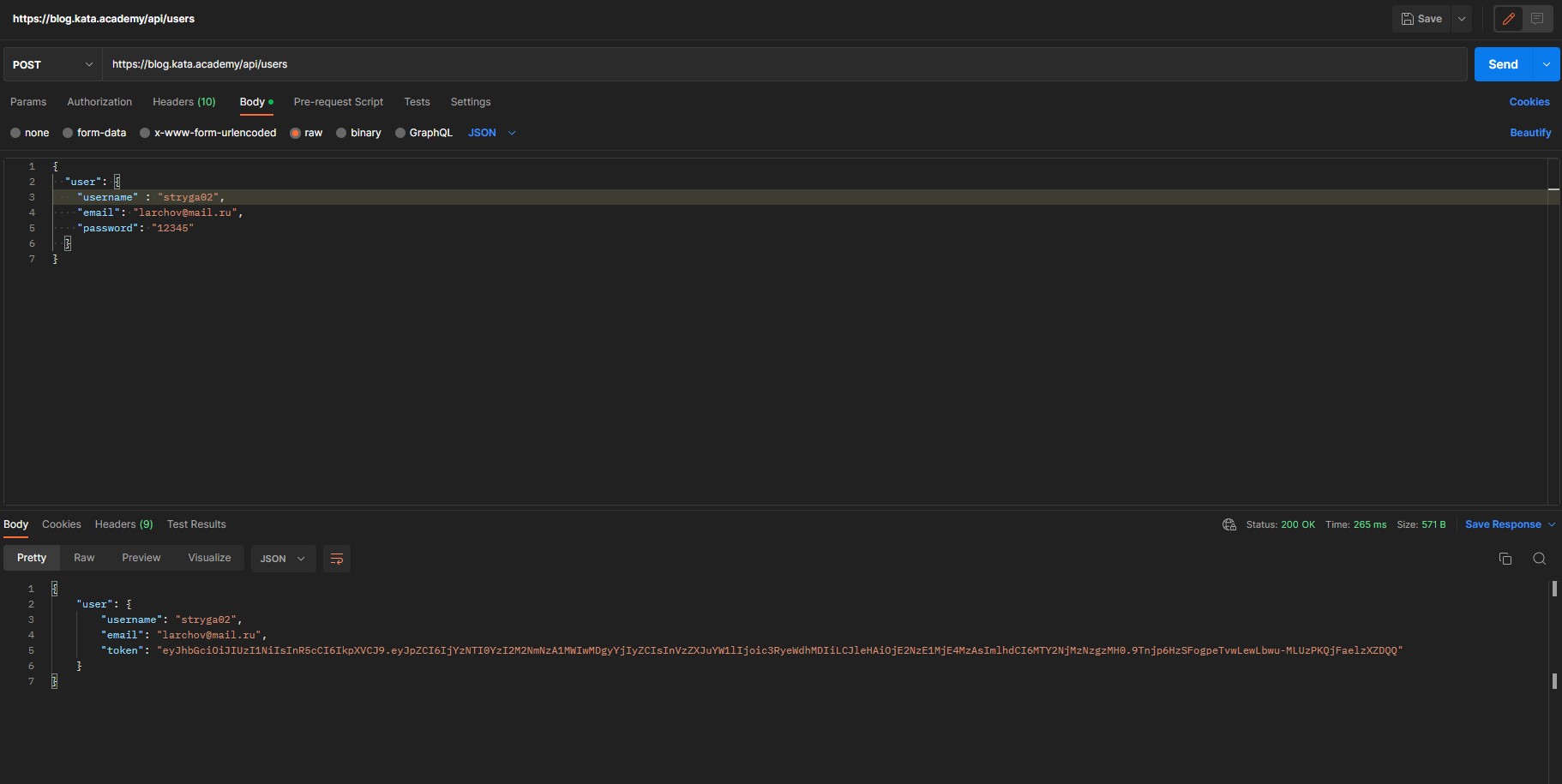Click the Save request floppy disk icon
This screenshot has width=1562, height=784.
[x=1422, y=18]
